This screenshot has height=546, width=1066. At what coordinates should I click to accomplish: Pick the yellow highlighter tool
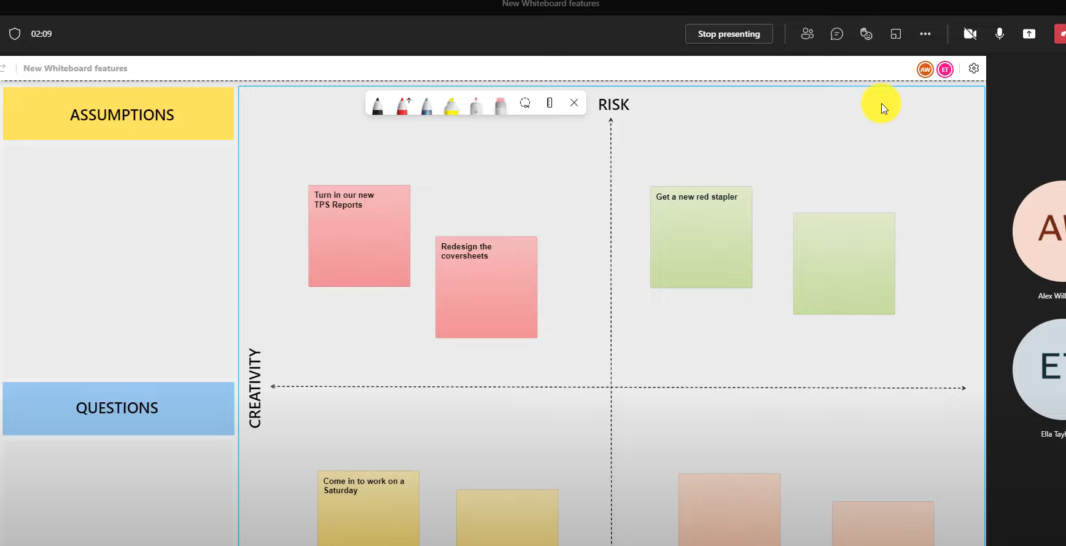(451, 104)
